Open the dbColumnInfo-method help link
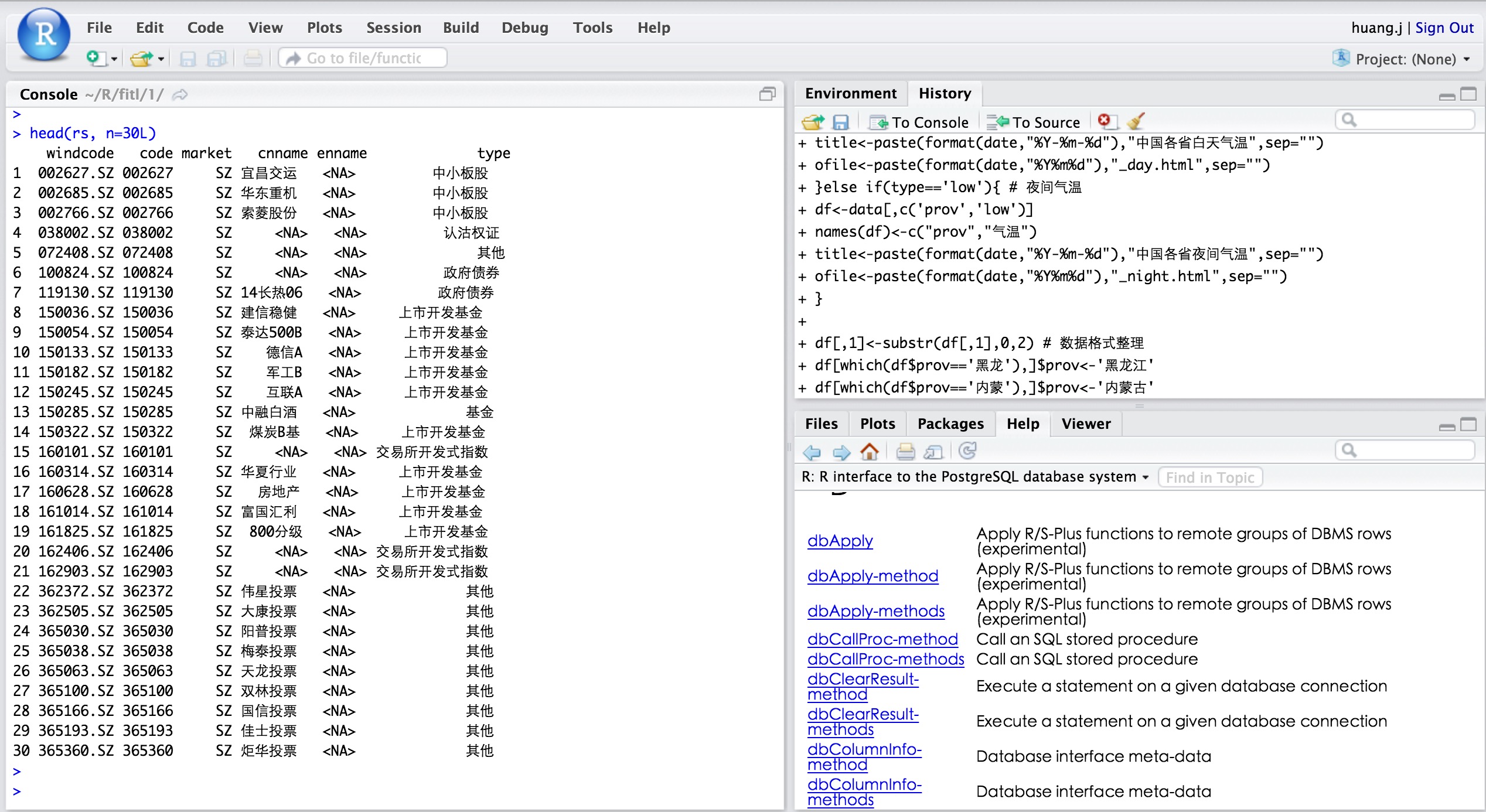The height and width of the screenshot is (812, 1486). (864, 757)
